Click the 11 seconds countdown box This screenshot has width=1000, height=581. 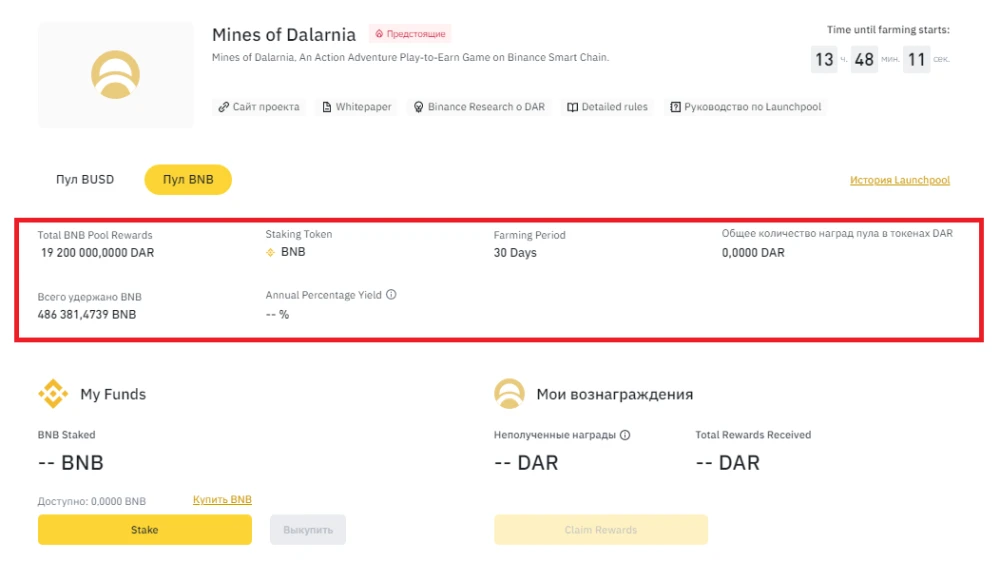[916, 59]
